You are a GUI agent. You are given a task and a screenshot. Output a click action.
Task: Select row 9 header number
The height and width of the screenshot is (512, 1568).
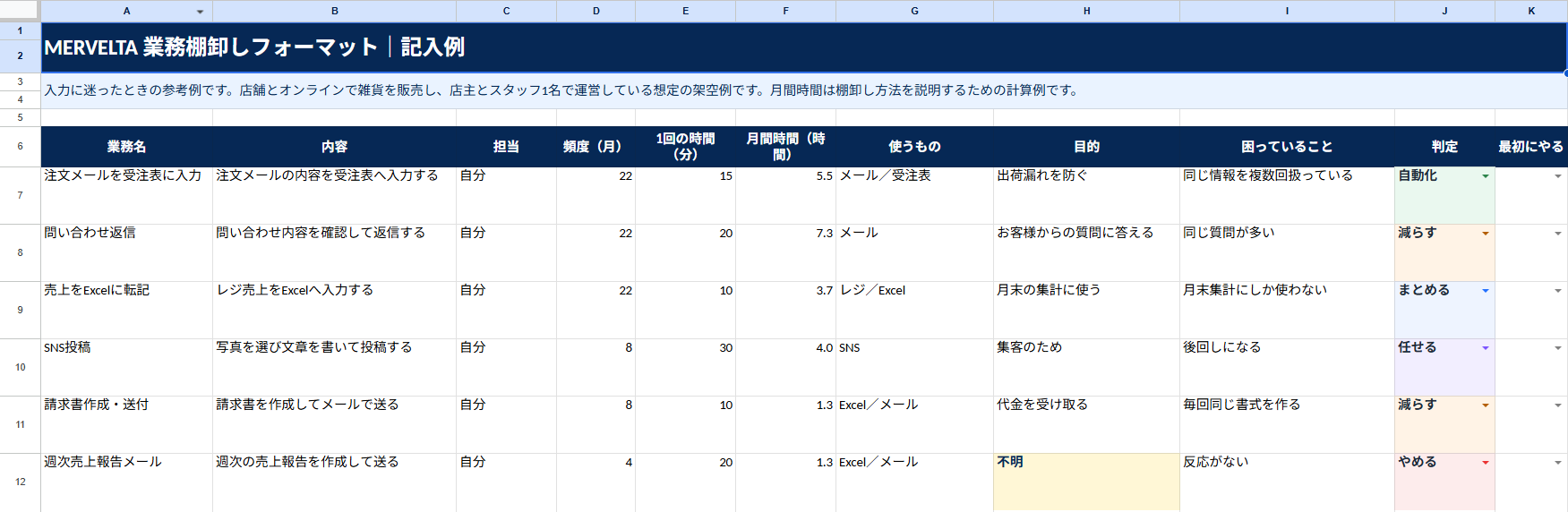[20, 310]
